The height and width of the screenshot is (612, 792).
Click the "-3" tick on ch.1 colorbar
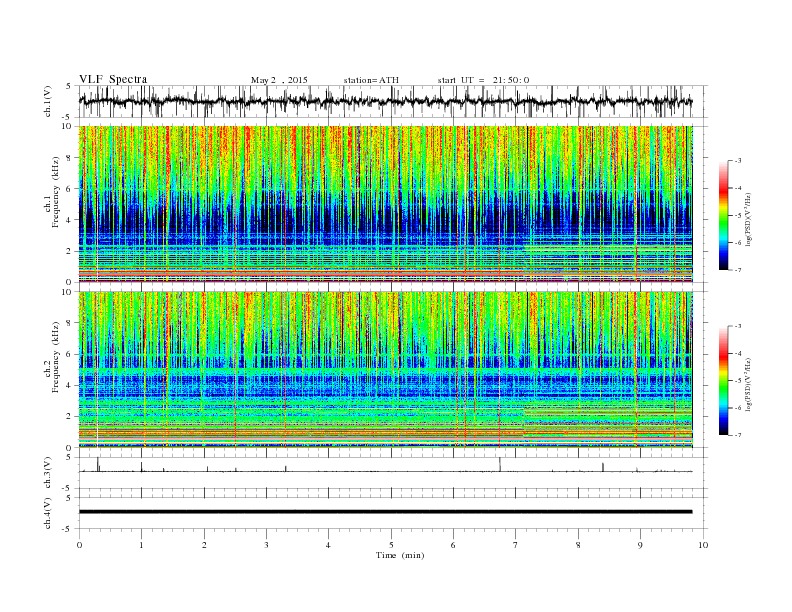[738, 161]
